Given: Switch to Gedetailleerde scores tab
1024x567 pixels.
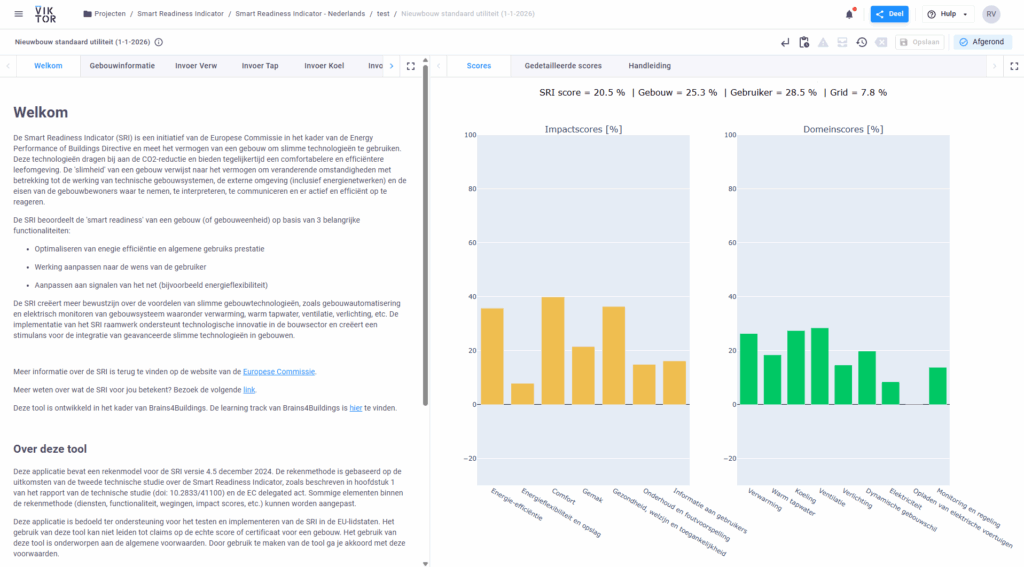Looking at the screenshot, I should tap(563, 66).
